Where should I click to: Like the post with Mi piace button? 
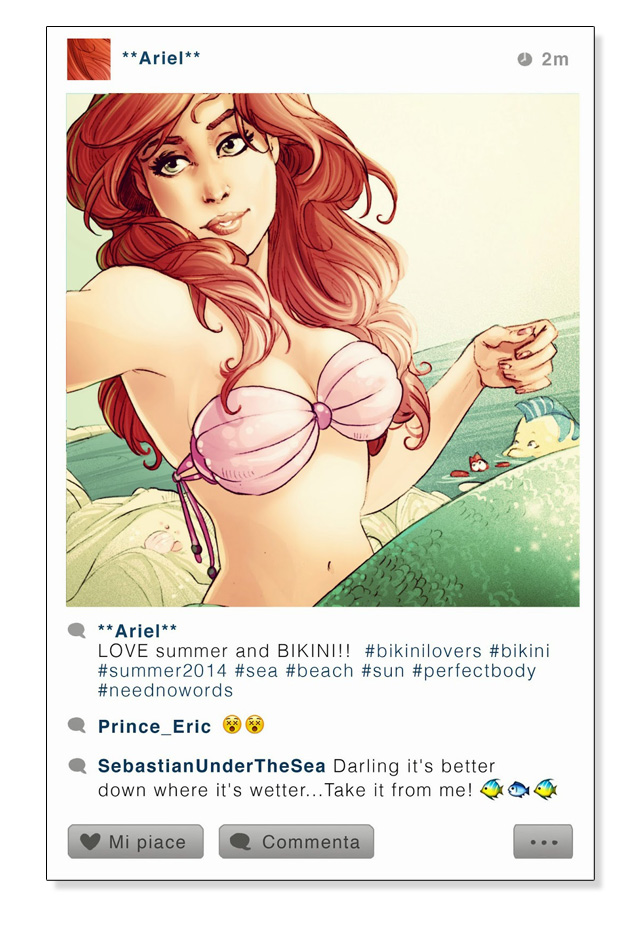tap(135, 841)
